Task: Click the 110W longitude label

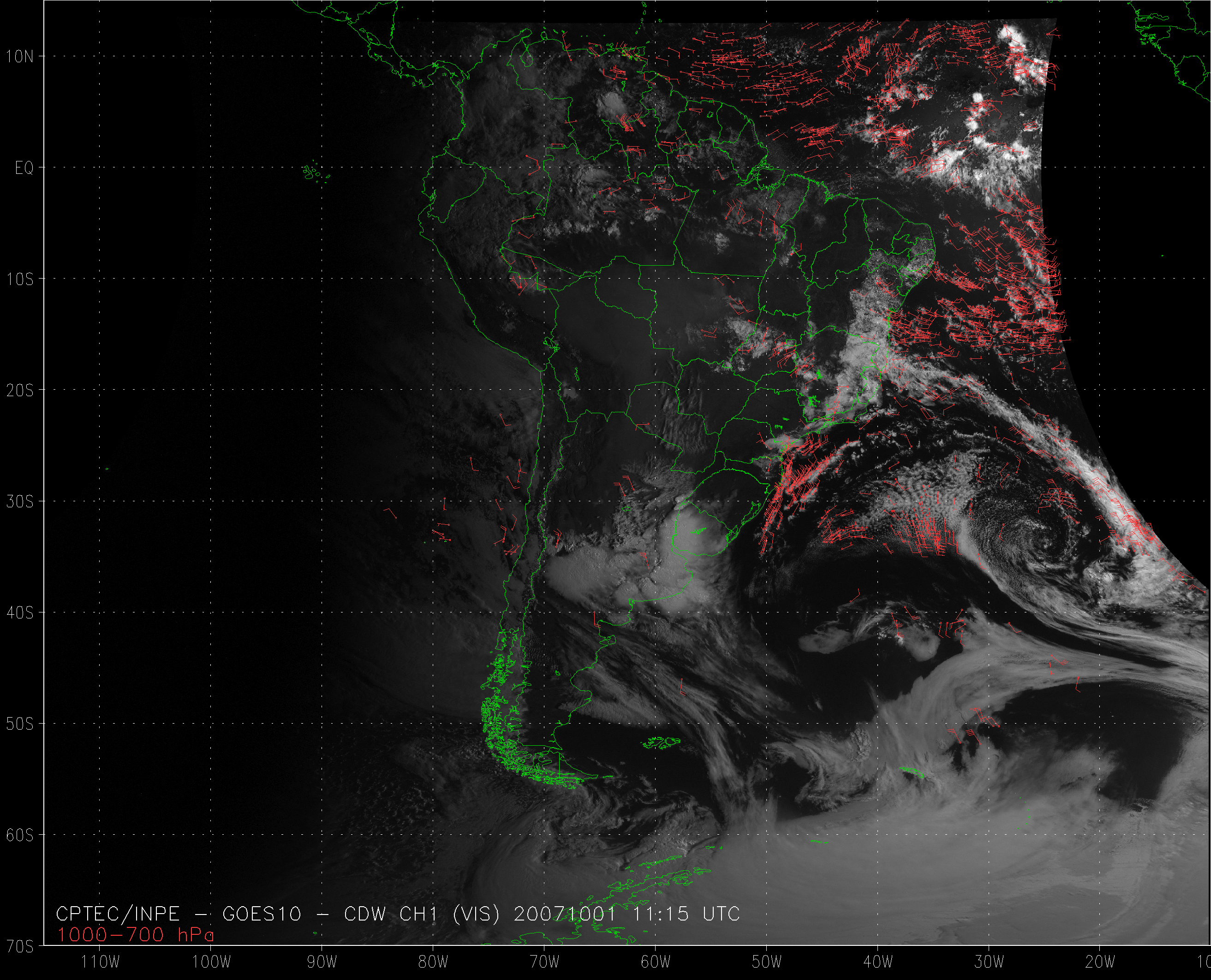Action: coord(101,962)
